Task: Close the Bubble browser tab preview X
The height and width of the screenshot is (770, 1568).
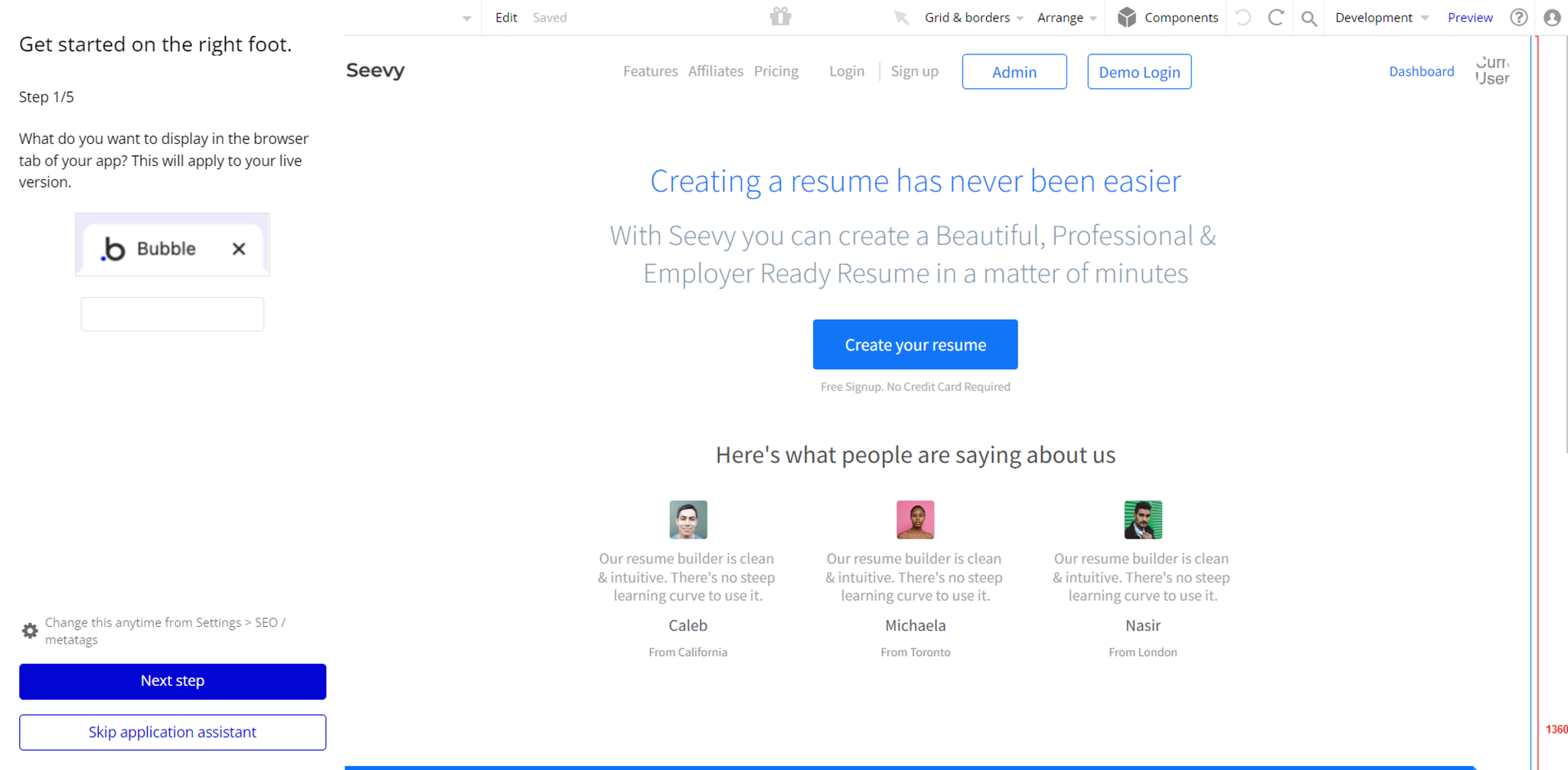Action: point(239,249)
